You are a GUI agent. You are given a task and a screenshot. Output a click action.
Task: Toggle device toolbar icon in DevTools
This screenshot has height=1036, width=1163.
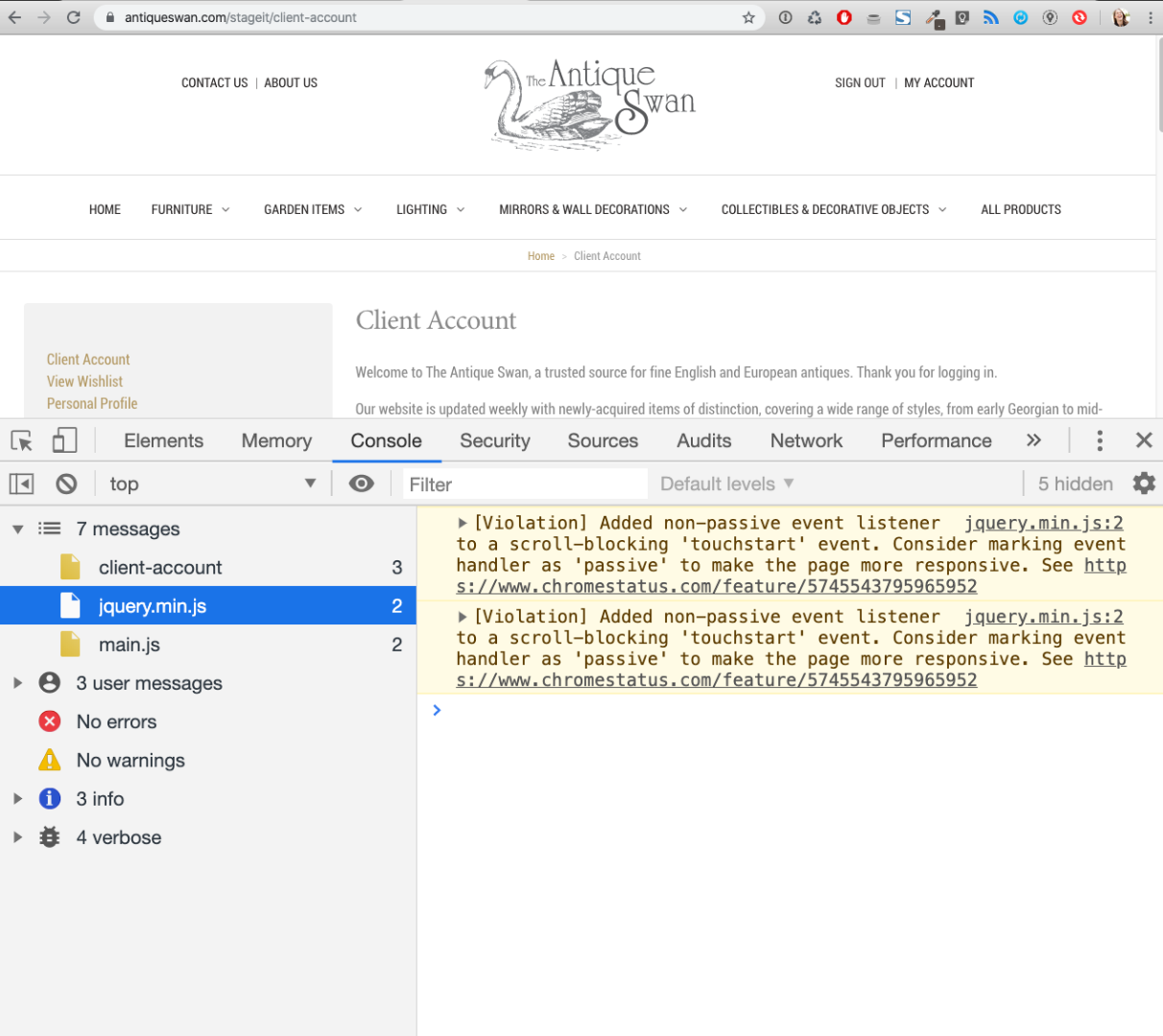point(64,440)
